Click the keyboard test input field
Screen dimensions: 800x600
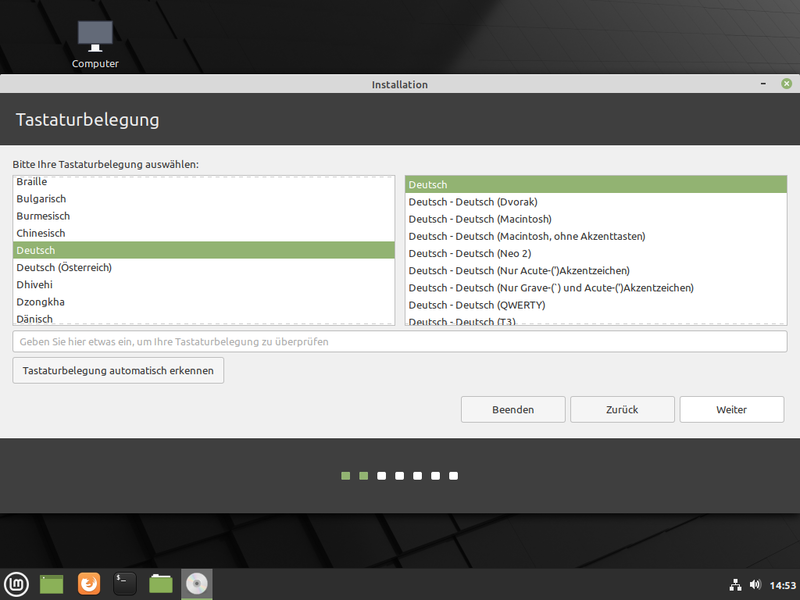click(x=398, y=342)
